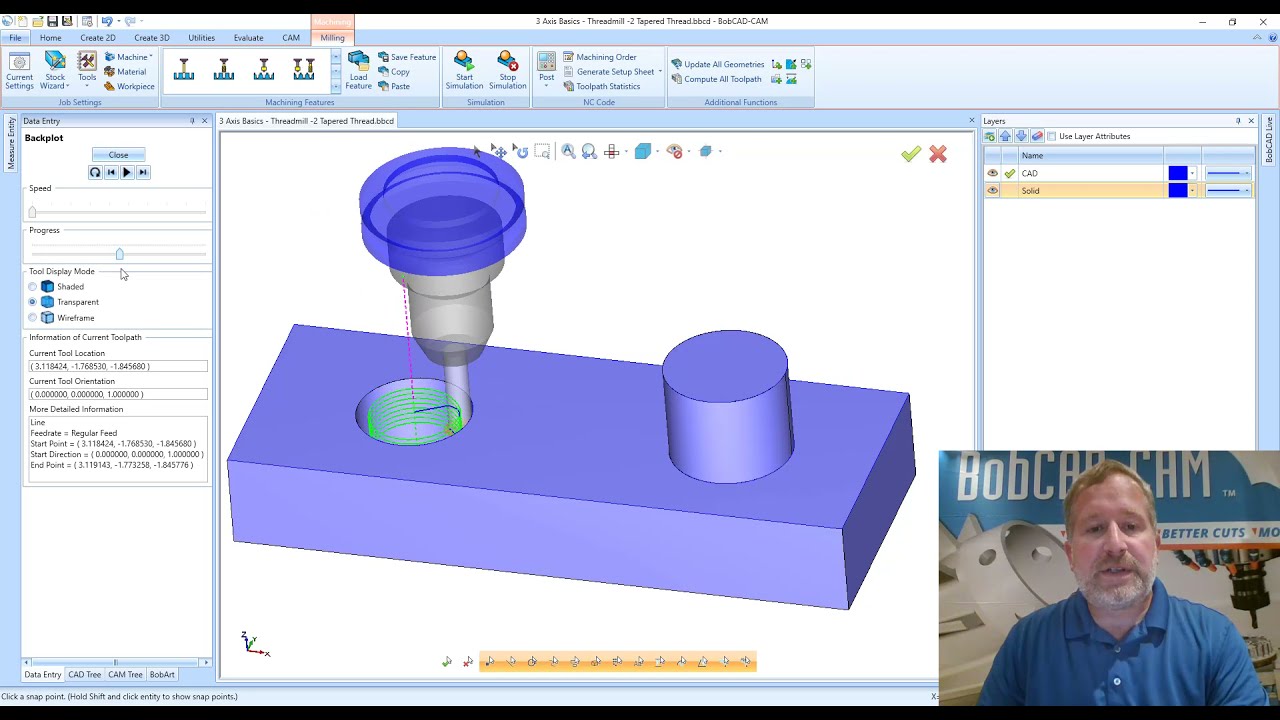The image size is (1280, 720).
Task: Click Zoom Previous icon in viewport toolbar
Action: click(x=589, y=151)
